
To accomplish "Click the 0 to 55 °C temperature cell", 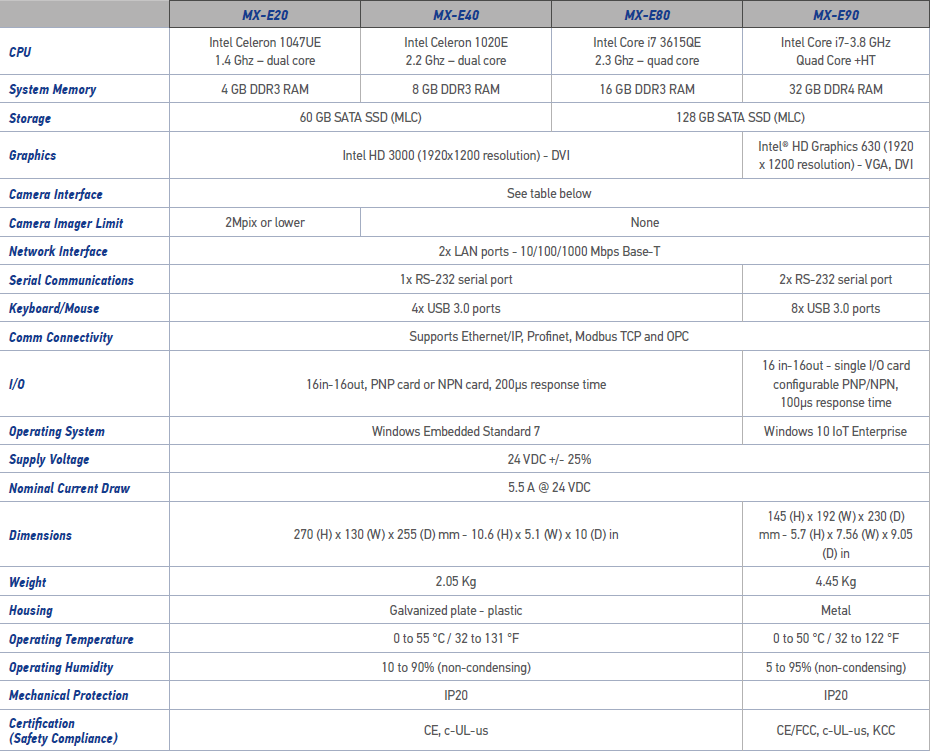I will pos(456,638).
